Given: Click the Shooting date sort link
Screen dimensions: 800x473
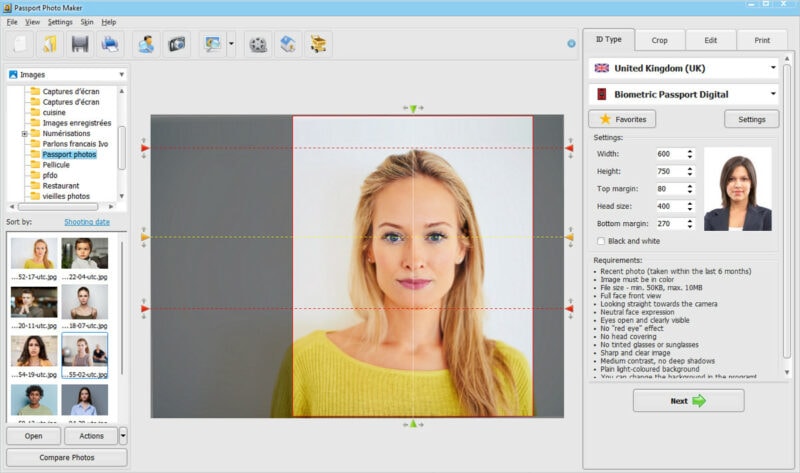Looking at the screenshot, I should point(87,221).
